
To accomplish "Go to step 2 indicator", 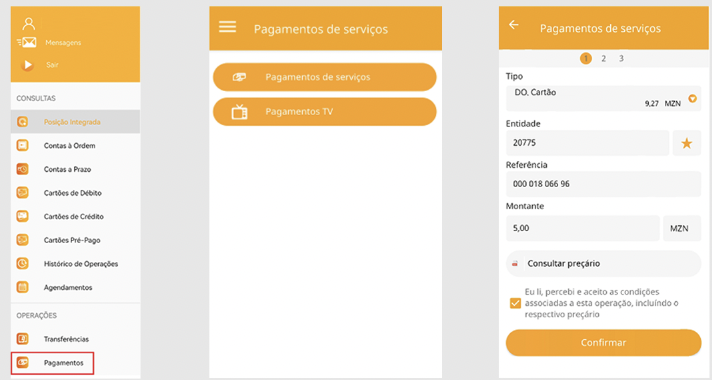I will 603,59.
